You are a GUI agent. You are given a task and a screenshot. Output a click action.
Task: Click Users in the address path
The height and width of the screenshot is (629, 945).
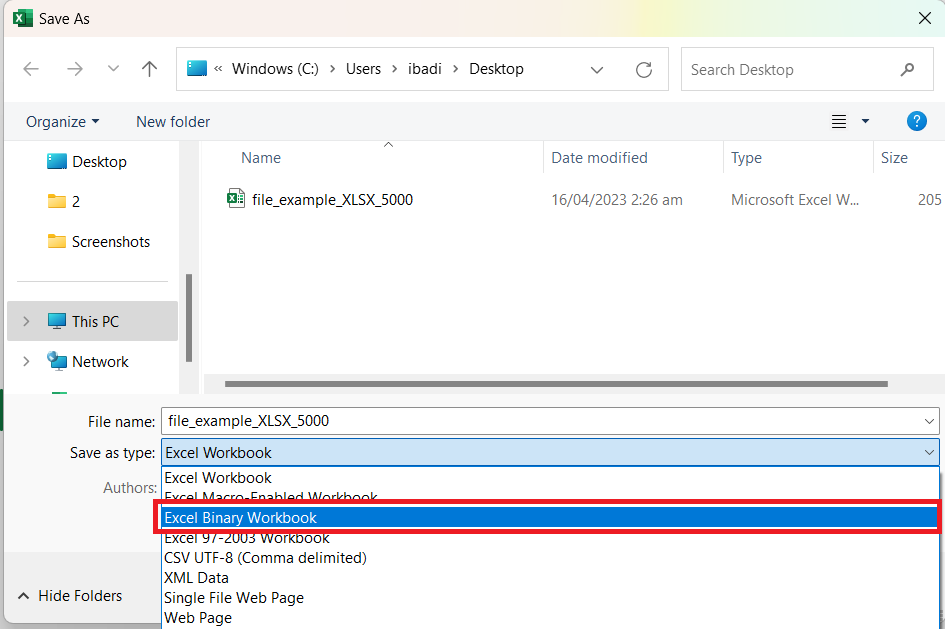coord(363,69)
